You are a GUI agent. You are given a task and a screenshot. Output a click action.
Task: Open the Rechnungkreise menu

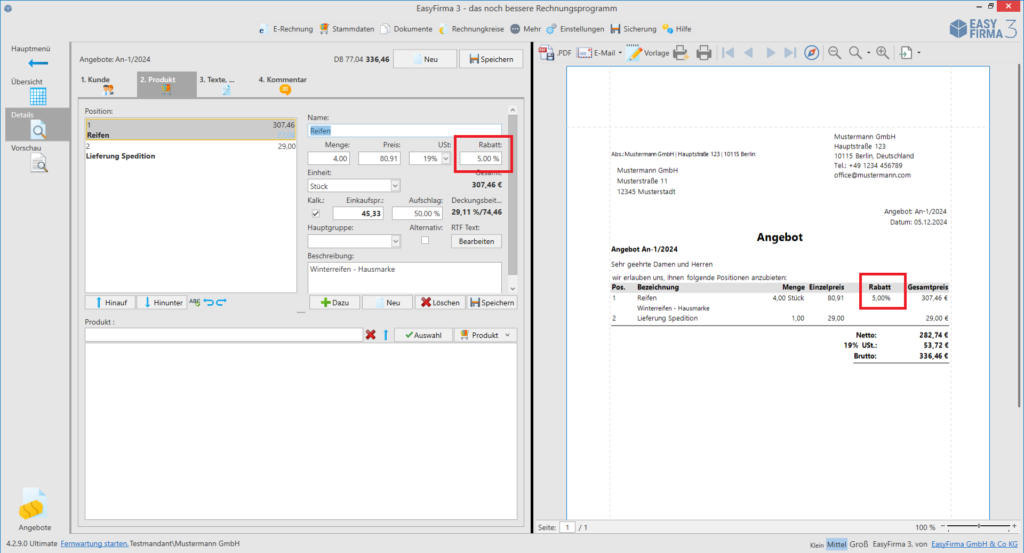click(471, 29)
